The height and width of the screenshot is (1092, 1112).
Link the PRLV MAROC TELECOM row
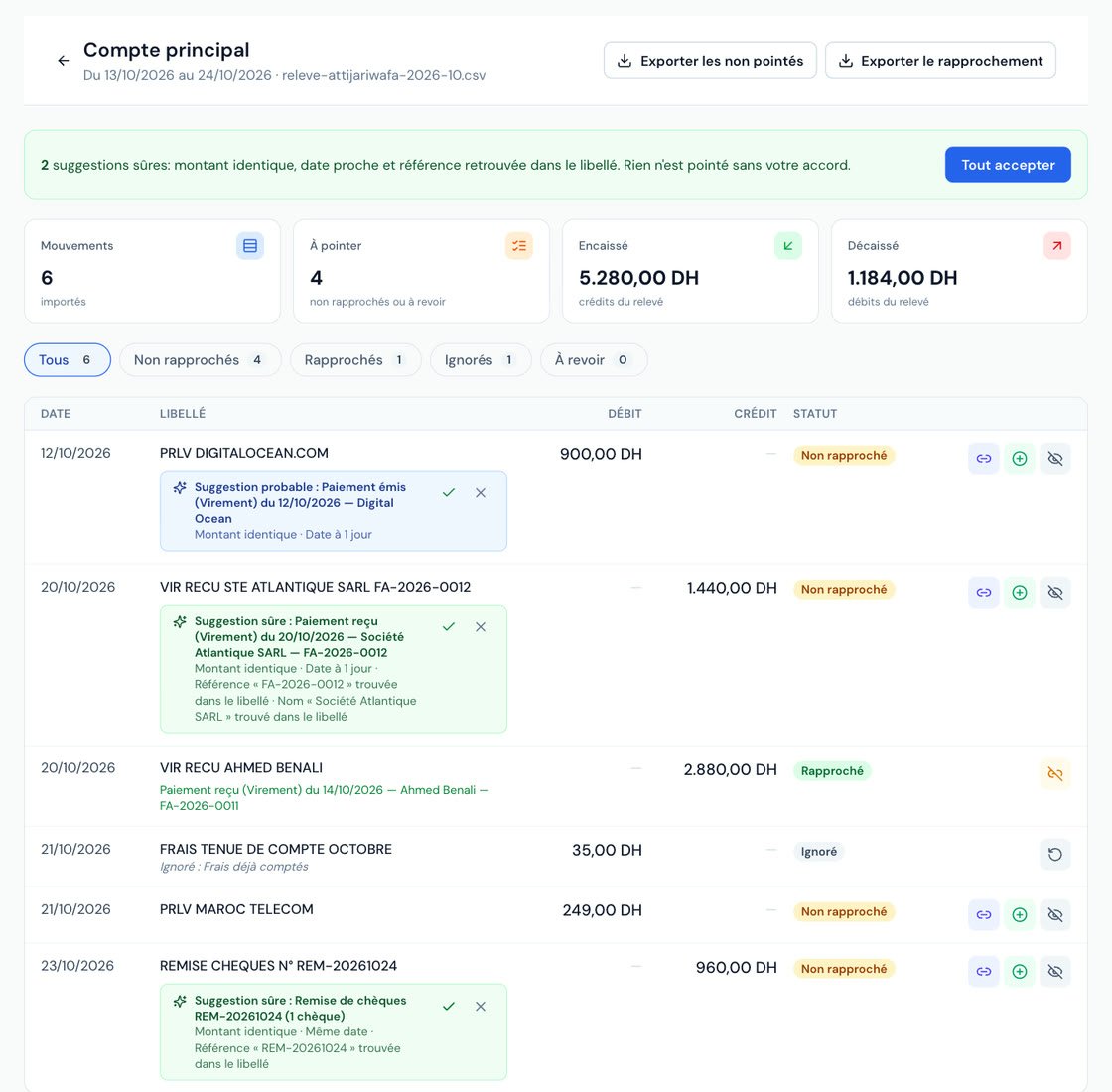984,914
